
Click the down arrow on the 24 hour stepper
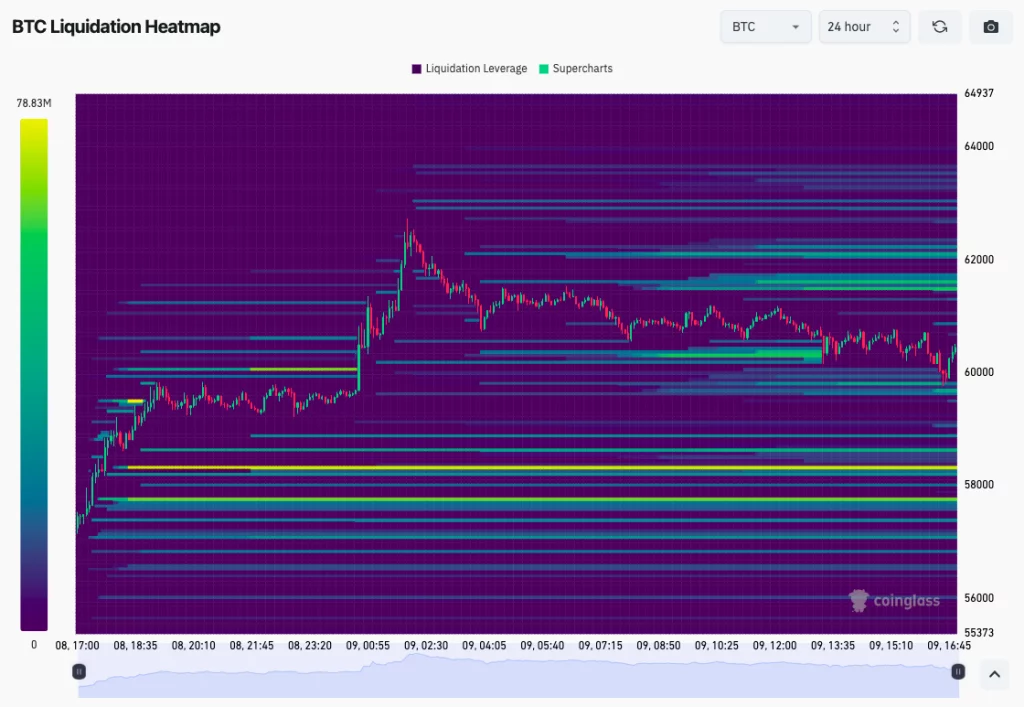(x=897, y=31)
